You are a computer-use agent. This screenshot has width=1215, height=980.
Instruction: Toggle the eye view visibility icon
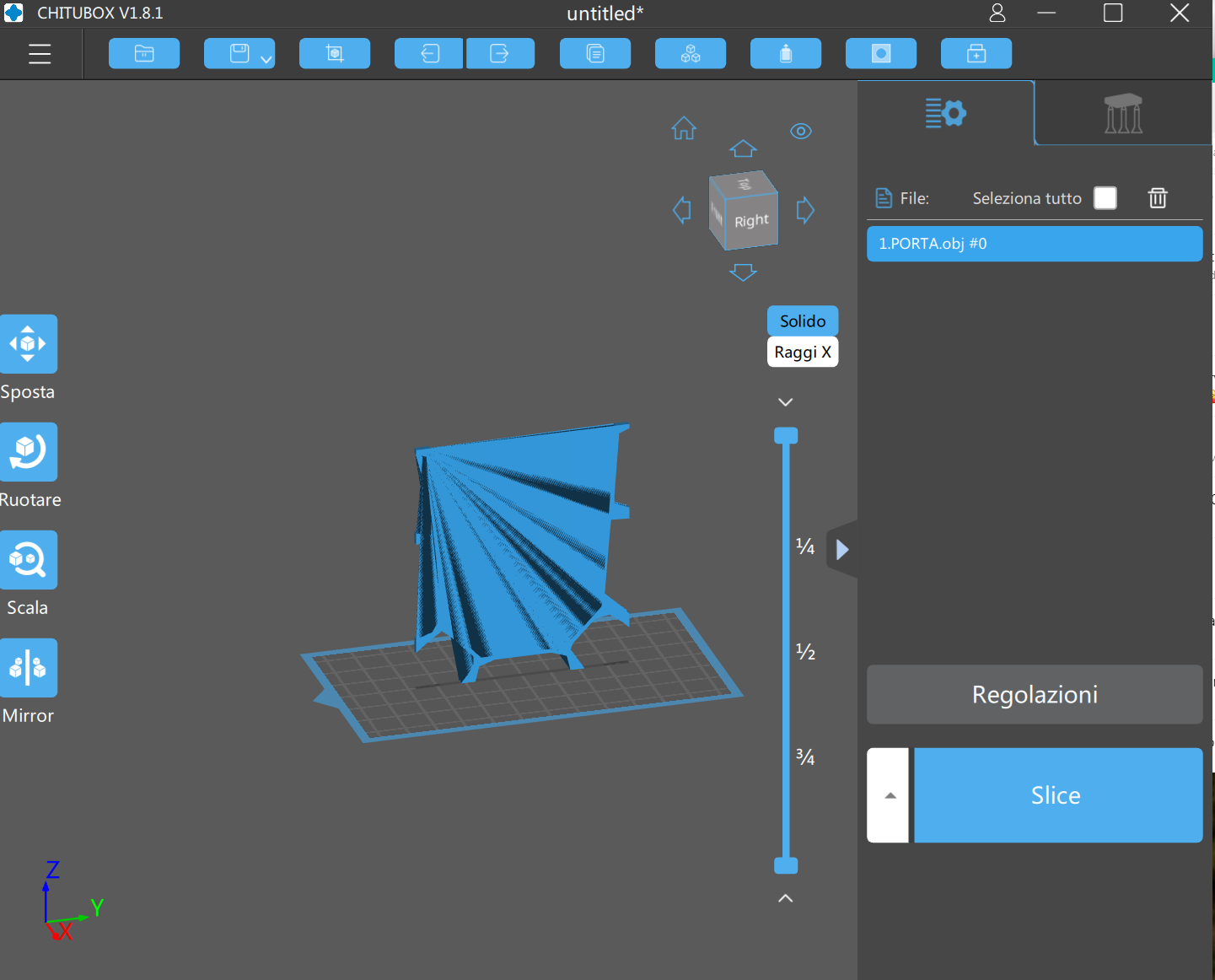800,131
